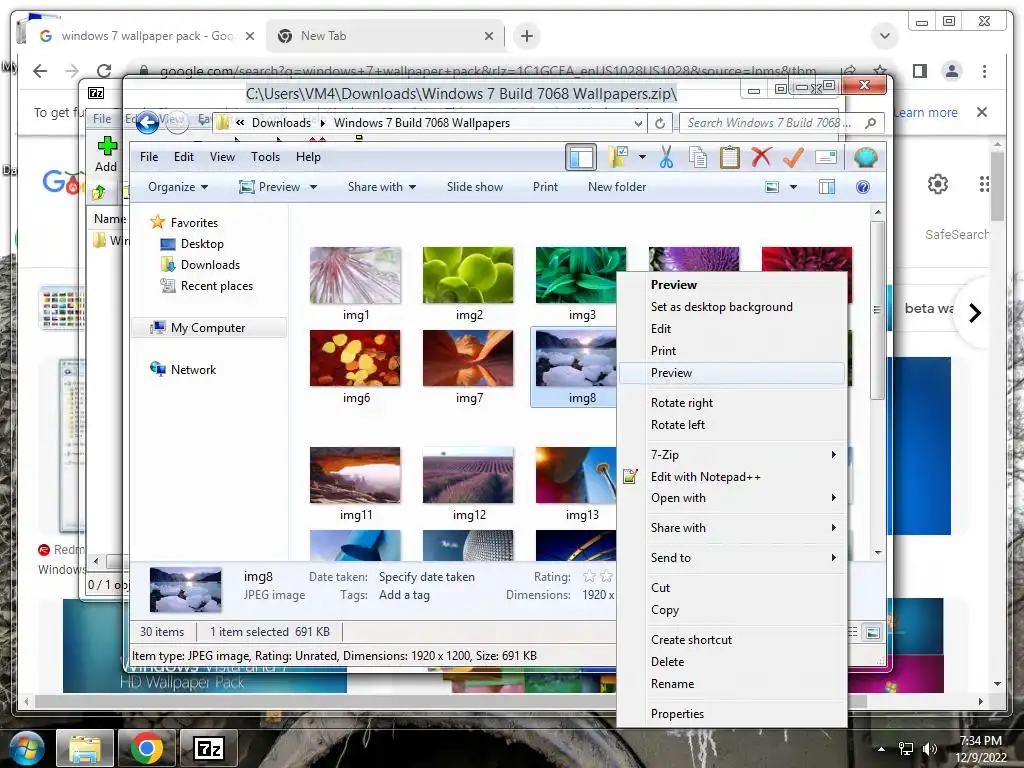Screen dimensions: 1024x768
Task: Click the scissors Cut toolbar icon
Action: tap(666, 157)
